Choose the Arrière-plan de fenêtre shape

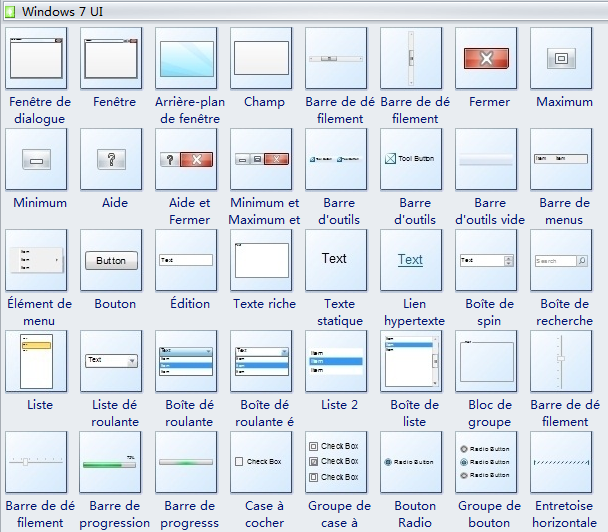tap(186, 58)
